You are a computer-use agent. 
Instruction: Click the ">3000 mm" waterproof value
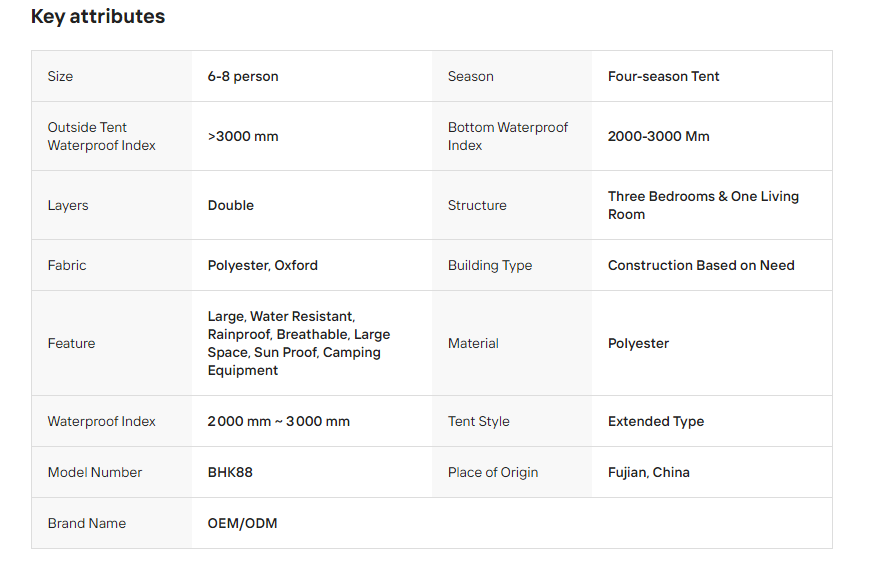243,136
